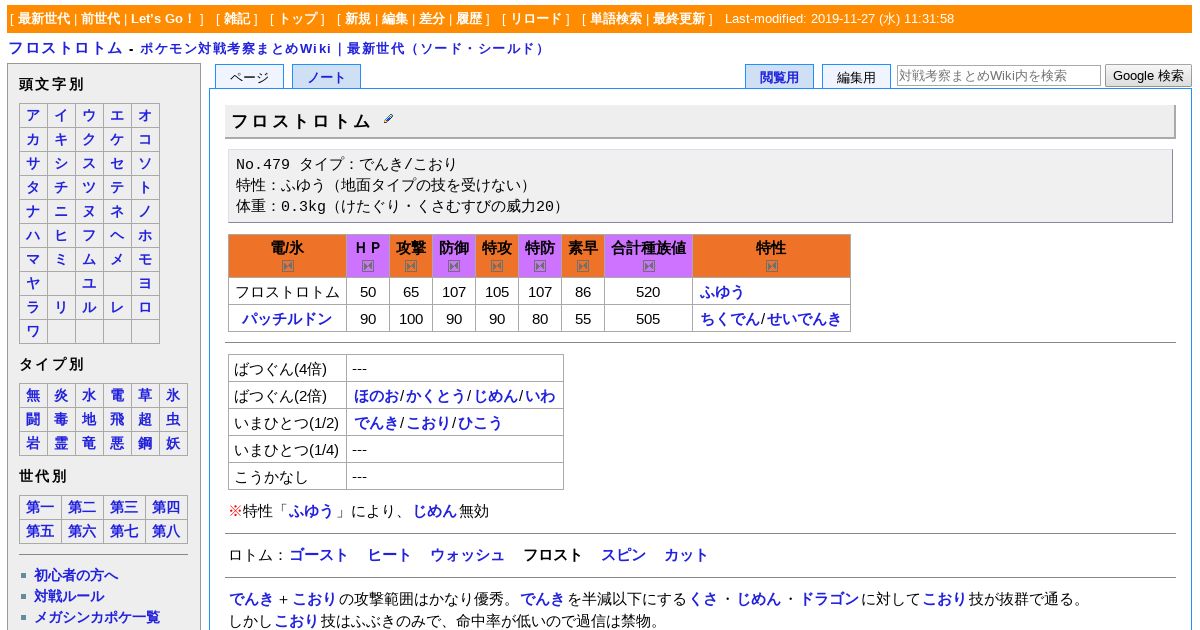The width and height of the screenshot is (1200, 630).
Task: Switch to the ノート tab
Action: click(326, 77)
